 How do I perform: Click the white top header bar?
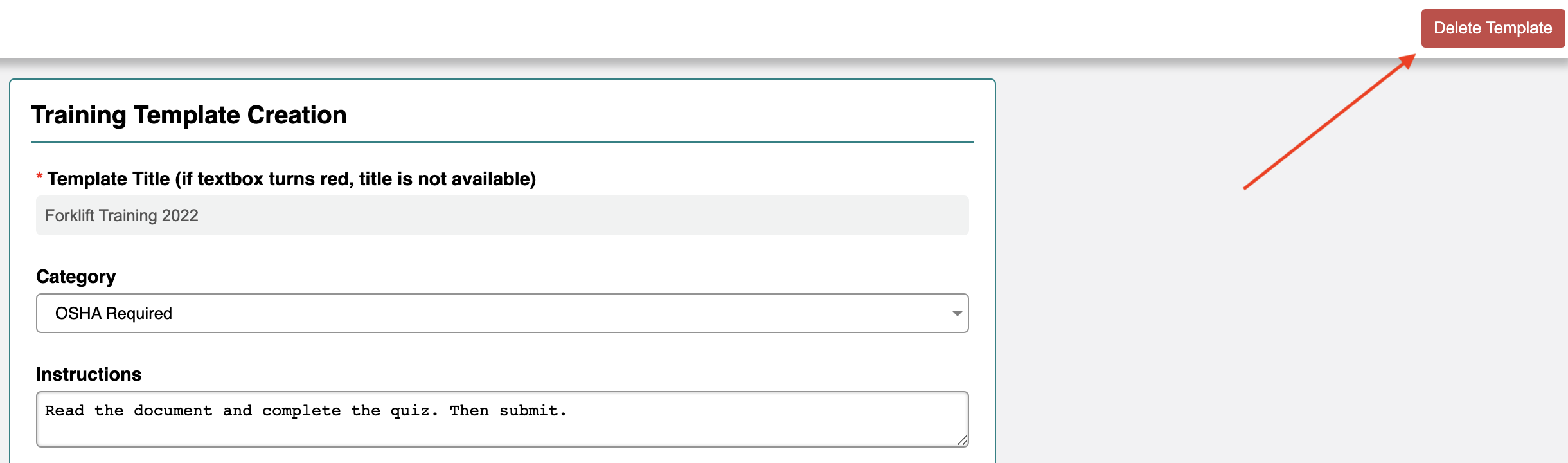point(707,29)
